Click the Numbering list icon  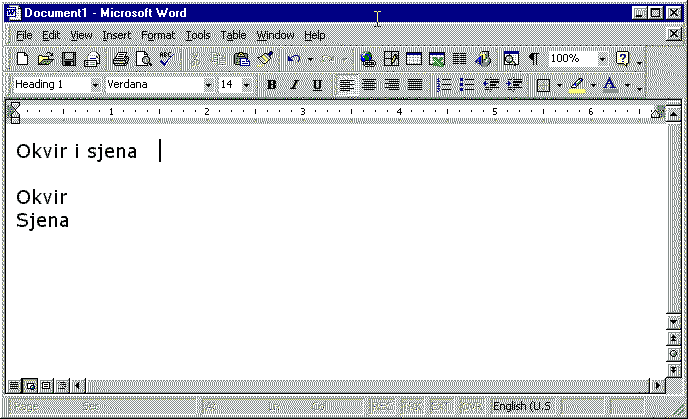tap(445, 85)
